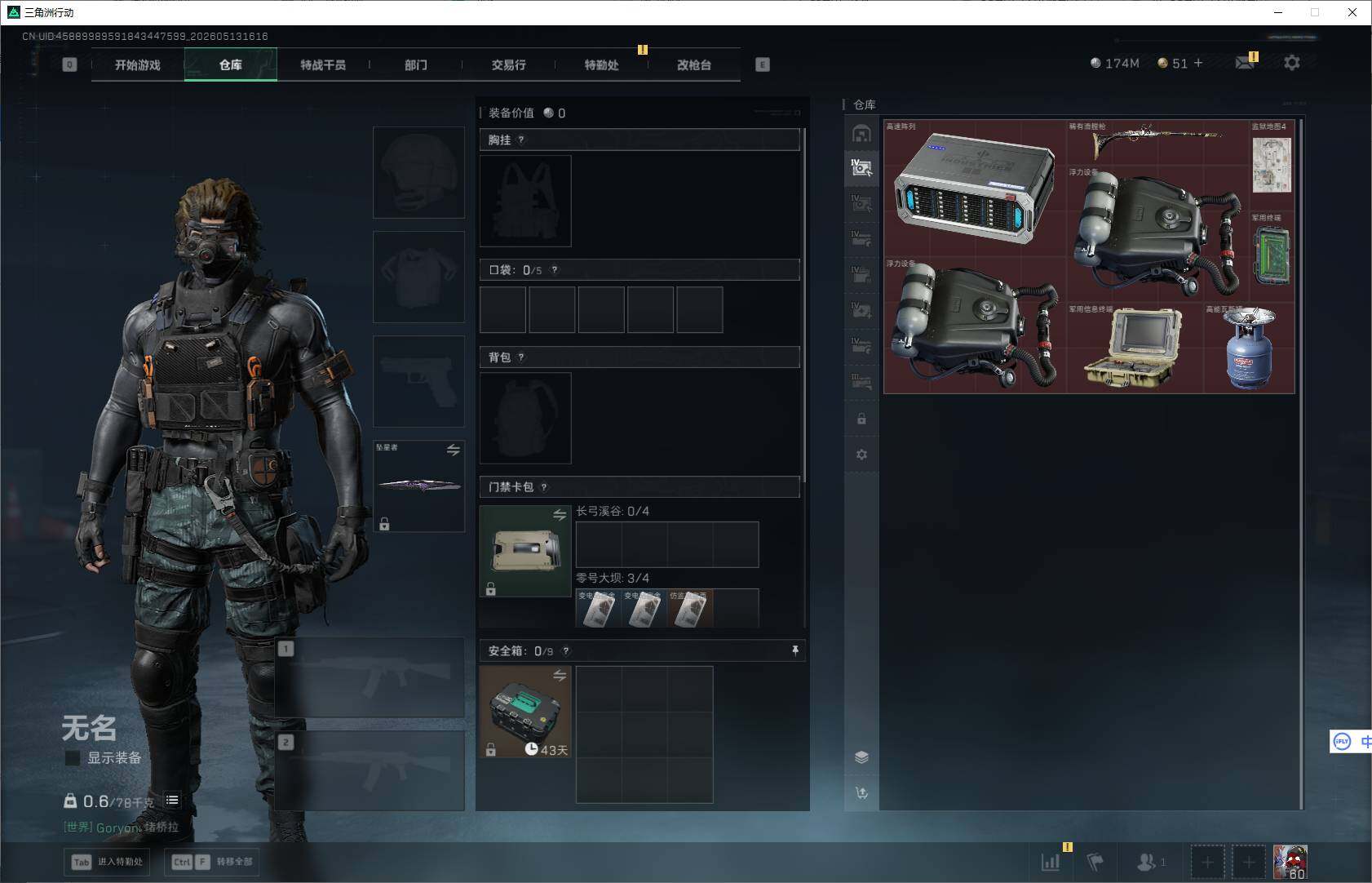Click the first add teammate plus slot
The height and width of the screenshot is (883, 1372).
(1208, 862)
